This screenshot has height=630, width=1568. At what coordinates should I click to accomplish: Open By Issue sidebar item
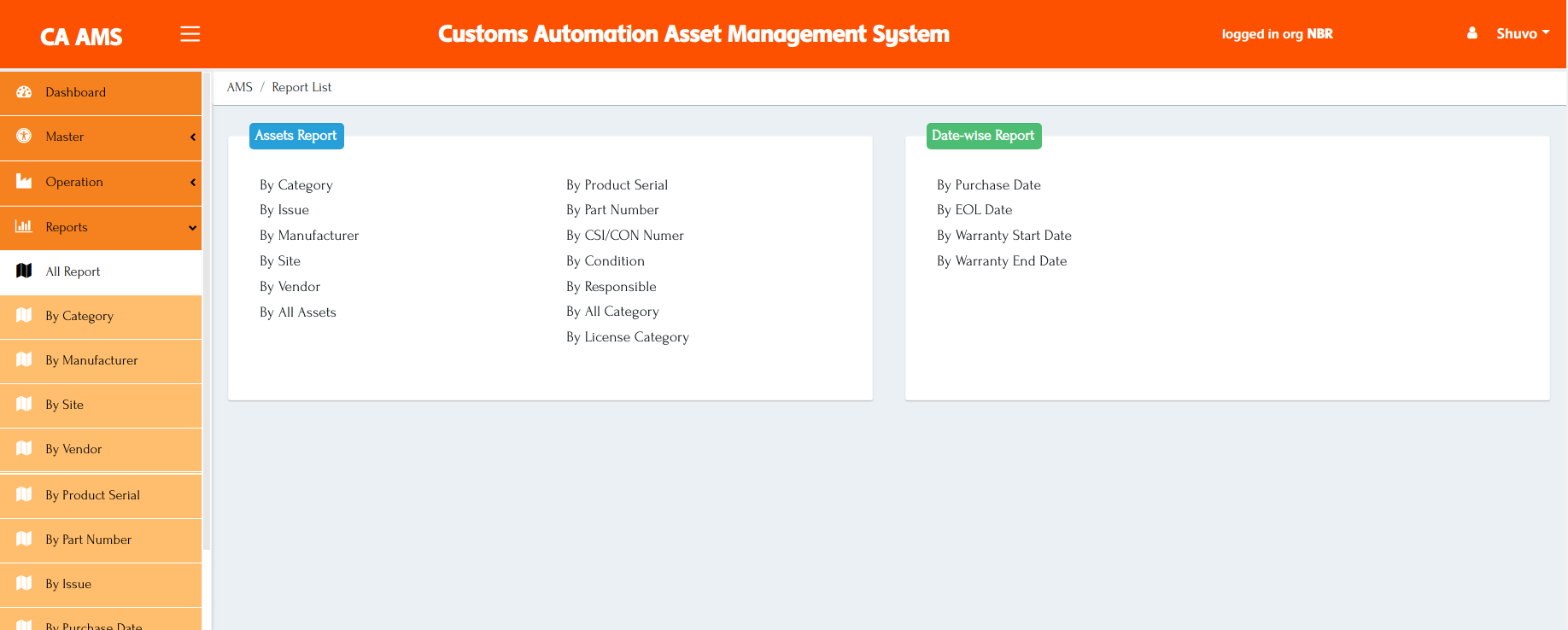tap(101, 584)
